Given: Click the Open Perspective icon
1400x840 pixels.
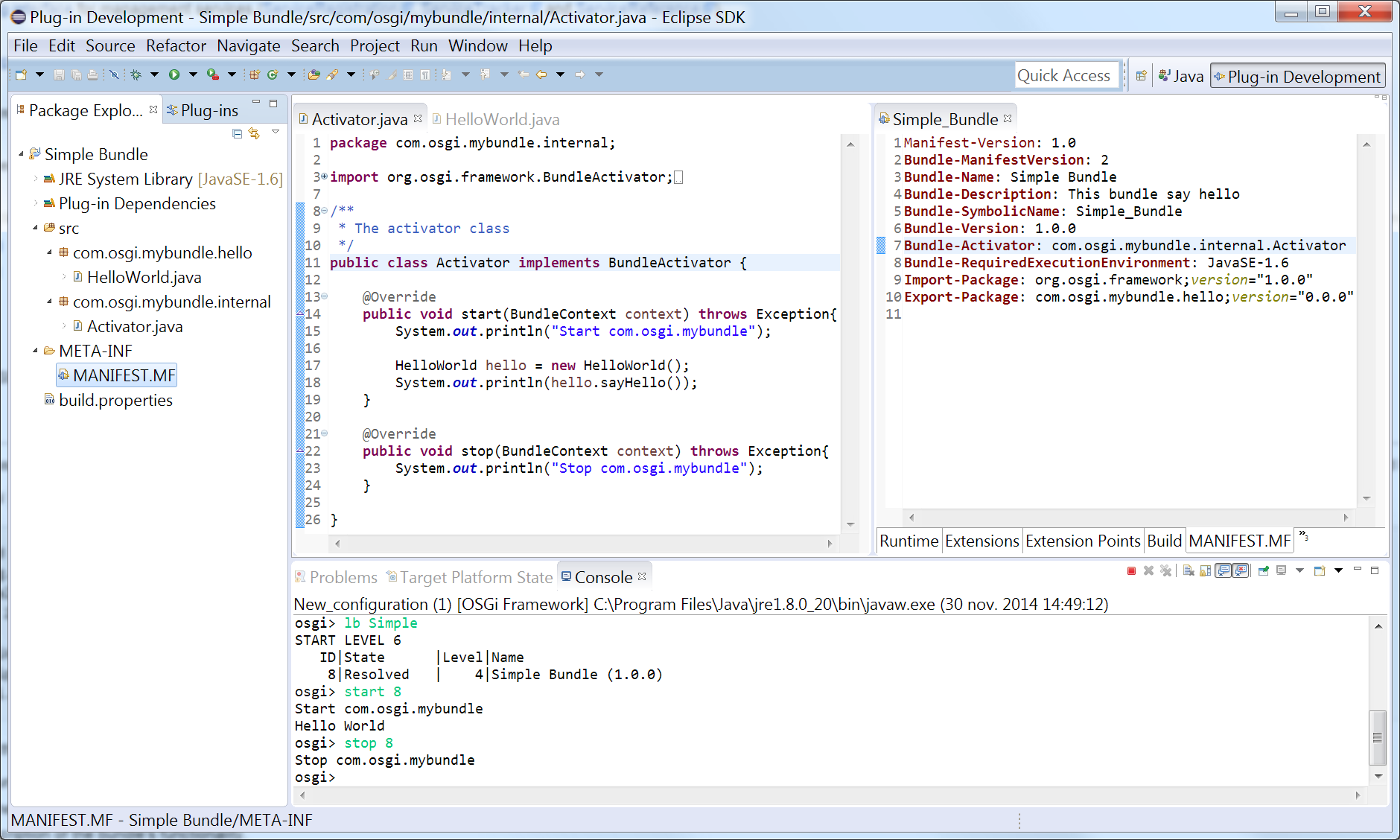Looking at the screenshot, I should click(x=1141, y=76).
